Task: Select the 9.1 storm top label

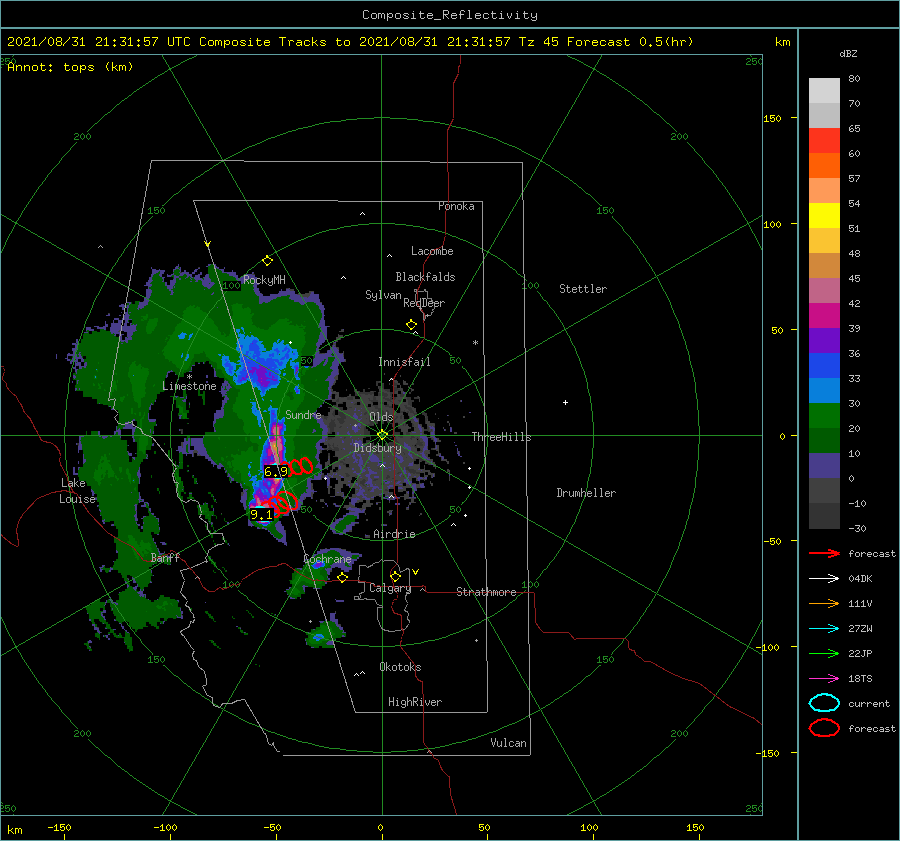Action: click(x=261, y=514)
